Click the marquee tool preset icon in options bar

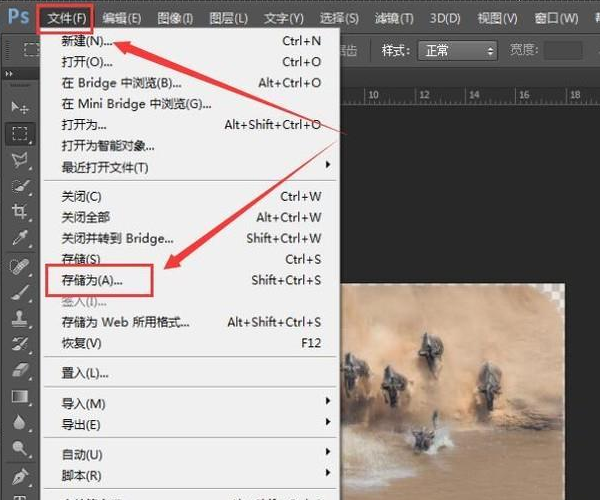click(x=31, y=49)
